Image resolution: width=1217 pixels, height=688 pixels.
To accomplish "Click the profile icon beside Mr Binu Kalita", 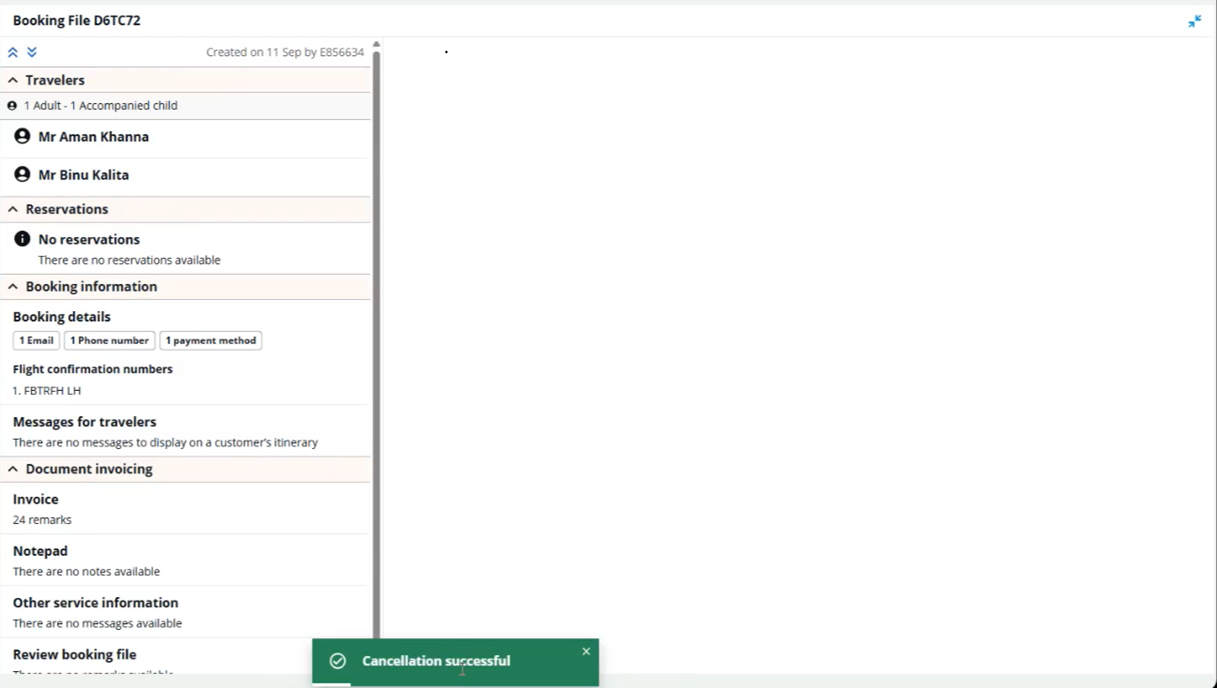I will [x=22, y=174].
